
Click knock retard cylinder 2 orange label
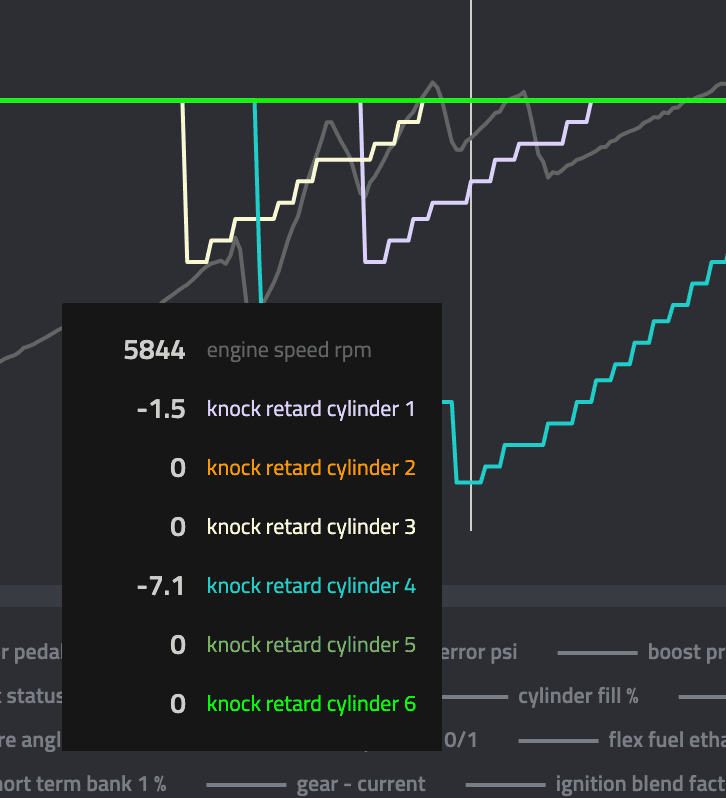(311, 468)
